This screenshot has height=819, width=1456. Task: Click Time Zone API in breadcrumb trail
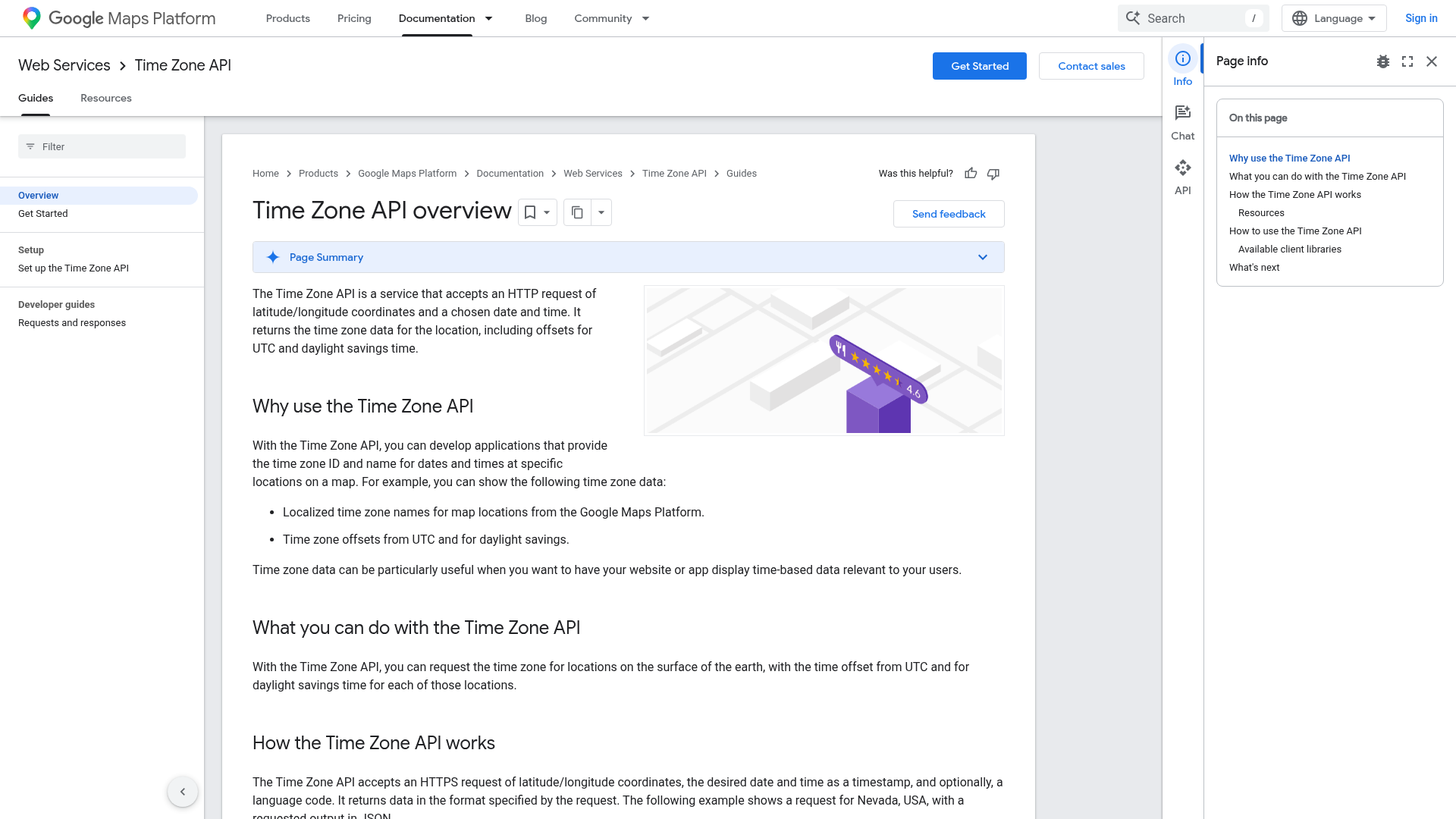(x=674, y=174)
